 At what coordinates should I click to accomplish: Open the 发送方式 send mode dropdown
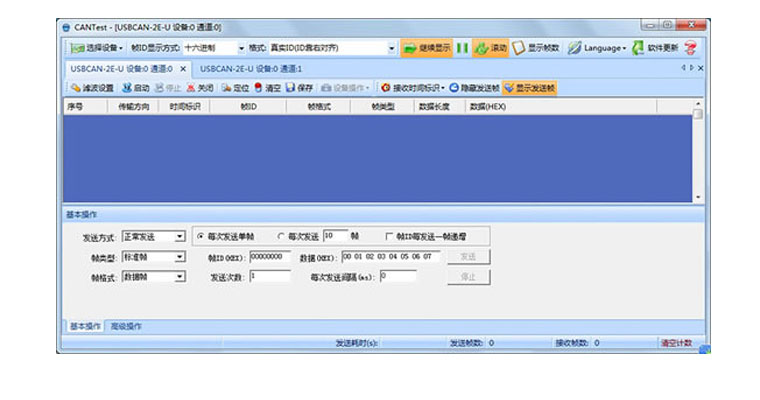point(179,237)
